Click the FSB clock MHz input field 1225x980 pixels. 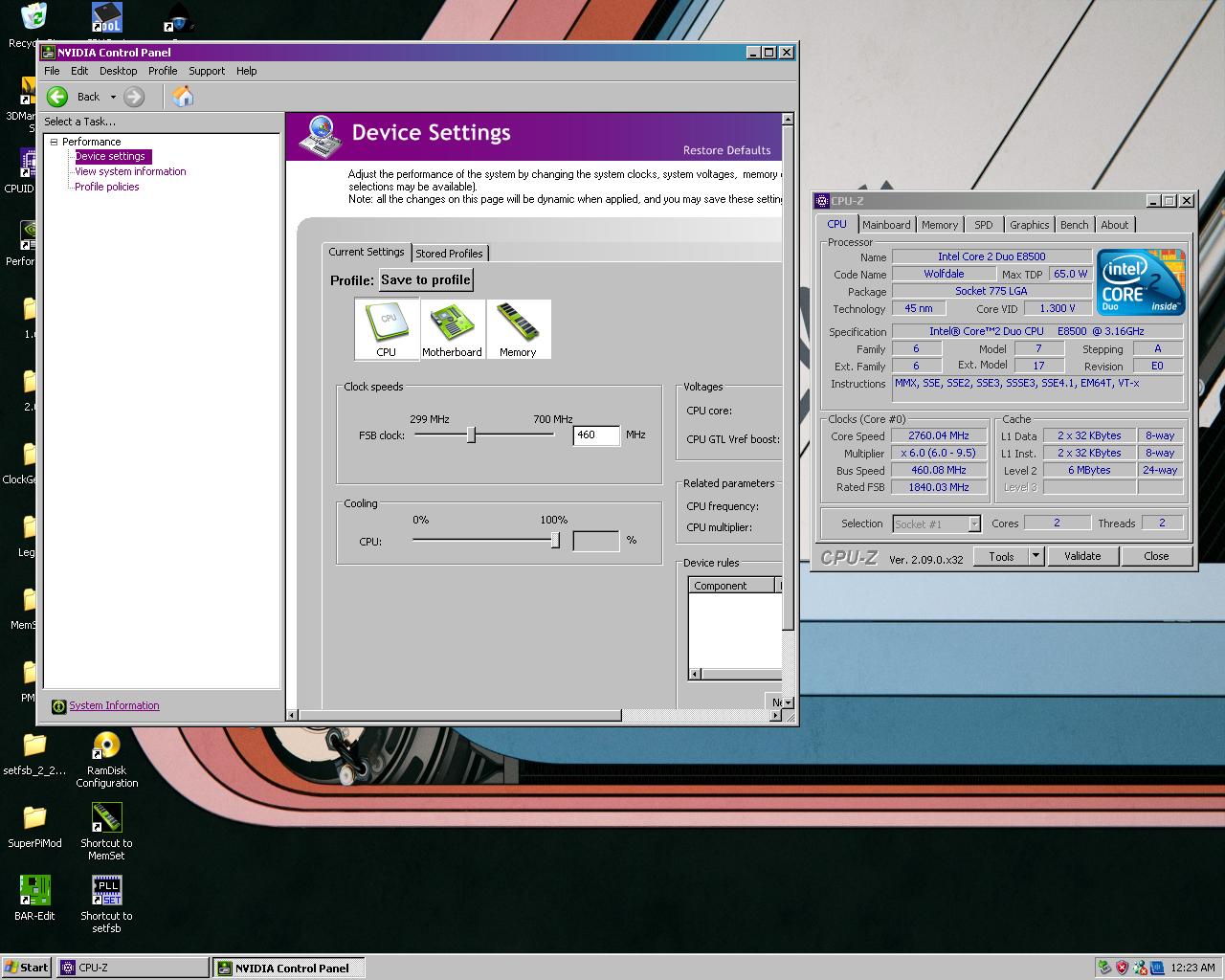[x=596, y=435]
